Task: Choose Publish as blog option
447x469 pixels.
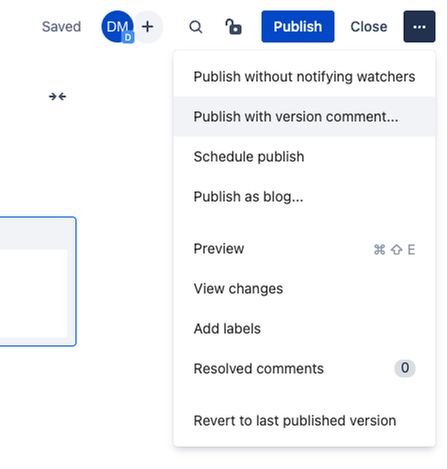Action: point(304,197)
